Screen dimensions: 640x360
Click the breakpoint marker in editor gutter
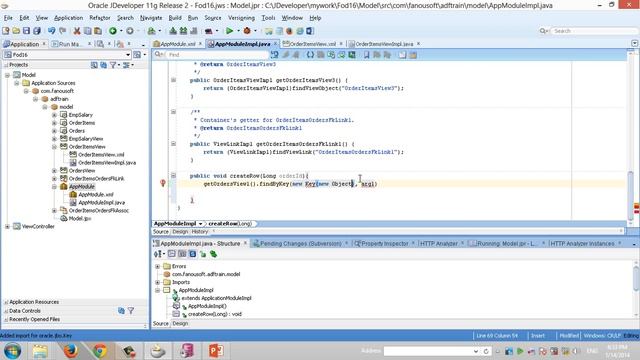pyautogui.click(x=163, y=183)
